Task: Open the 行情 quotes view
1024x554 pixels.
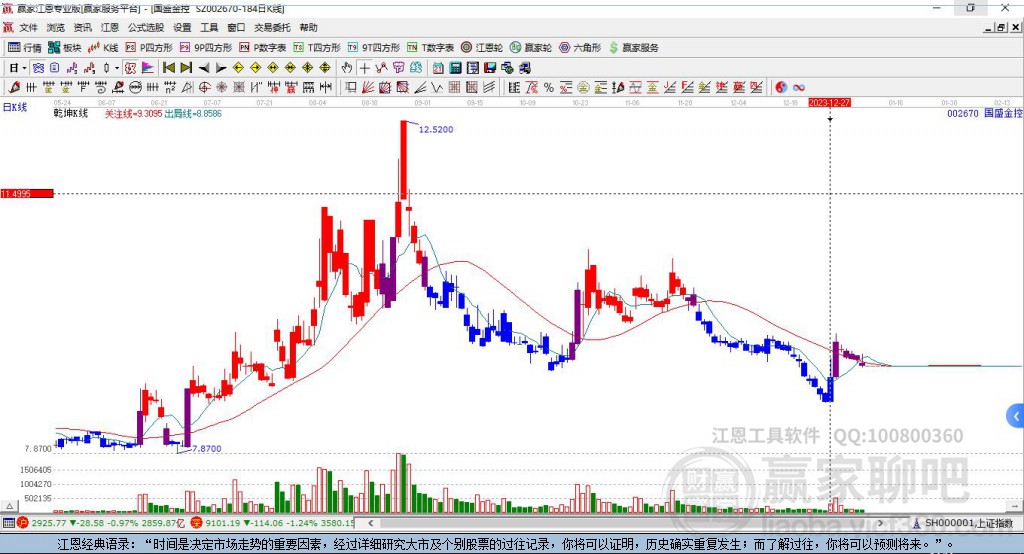Action: pos(25,48)
